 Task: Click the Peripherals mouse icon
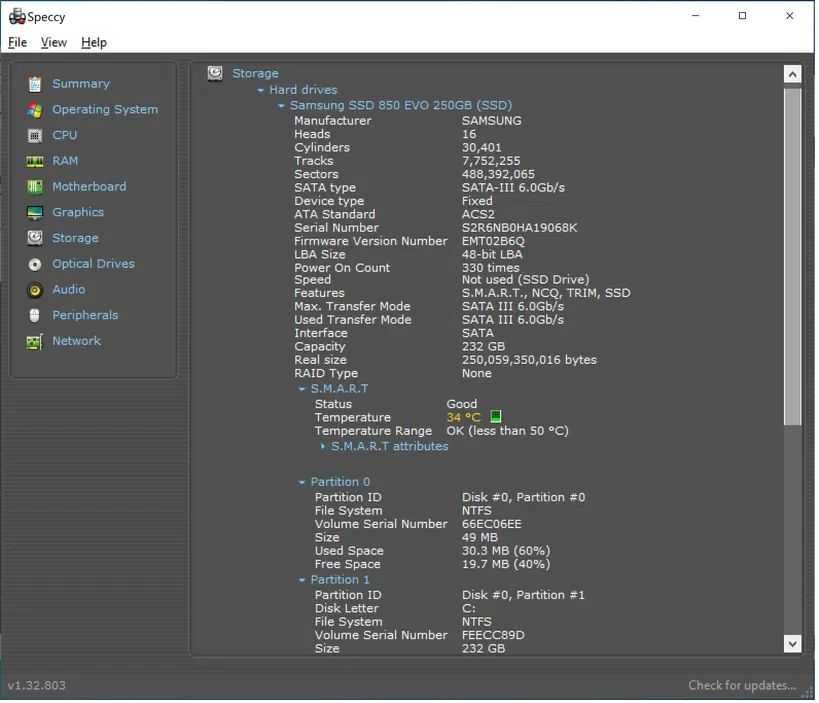pyautogui.click(x=34, y=315)
